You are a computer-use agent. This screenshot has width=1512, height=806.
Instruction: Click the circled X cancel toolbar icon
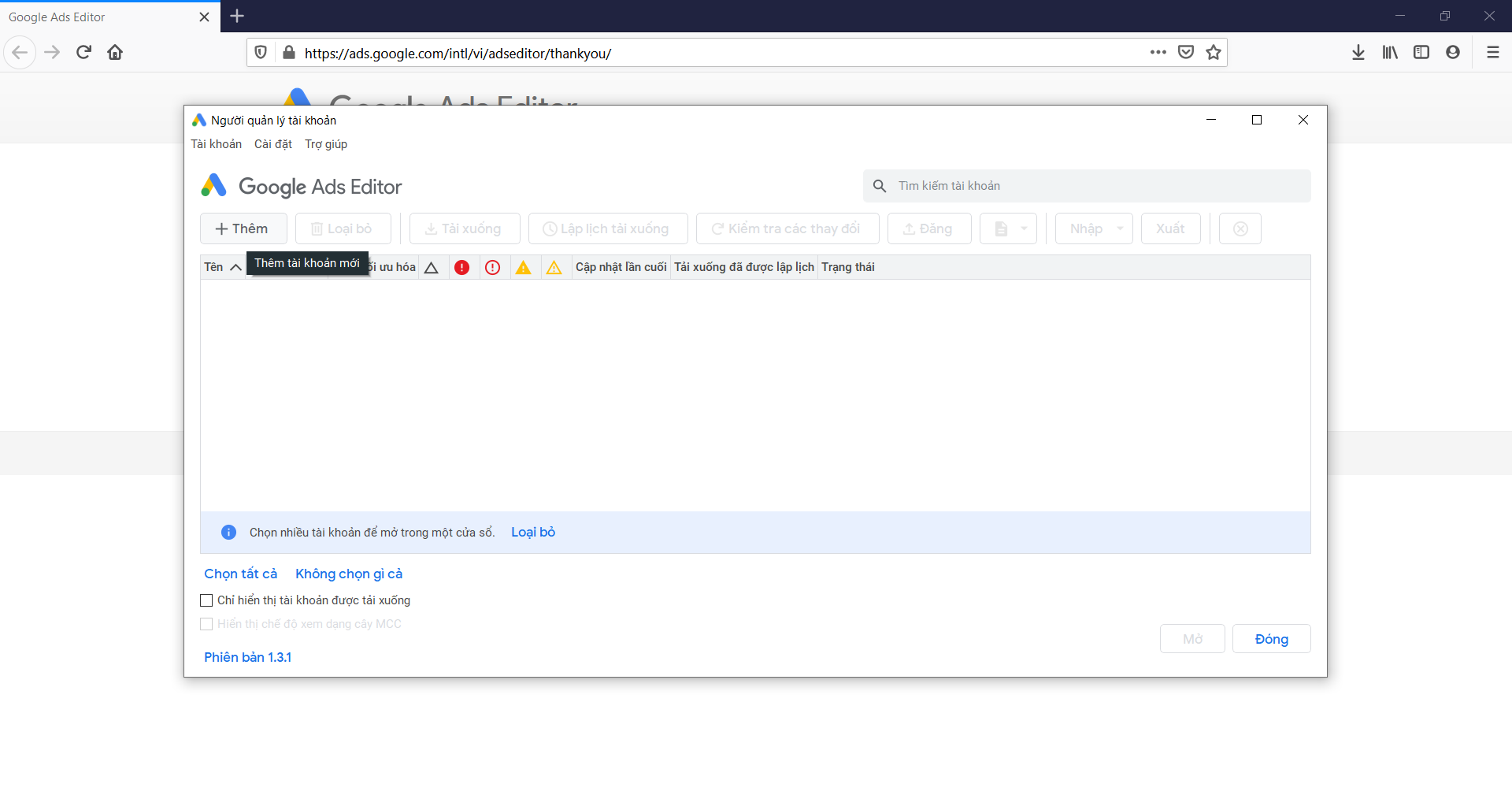tap(1240, 229)
